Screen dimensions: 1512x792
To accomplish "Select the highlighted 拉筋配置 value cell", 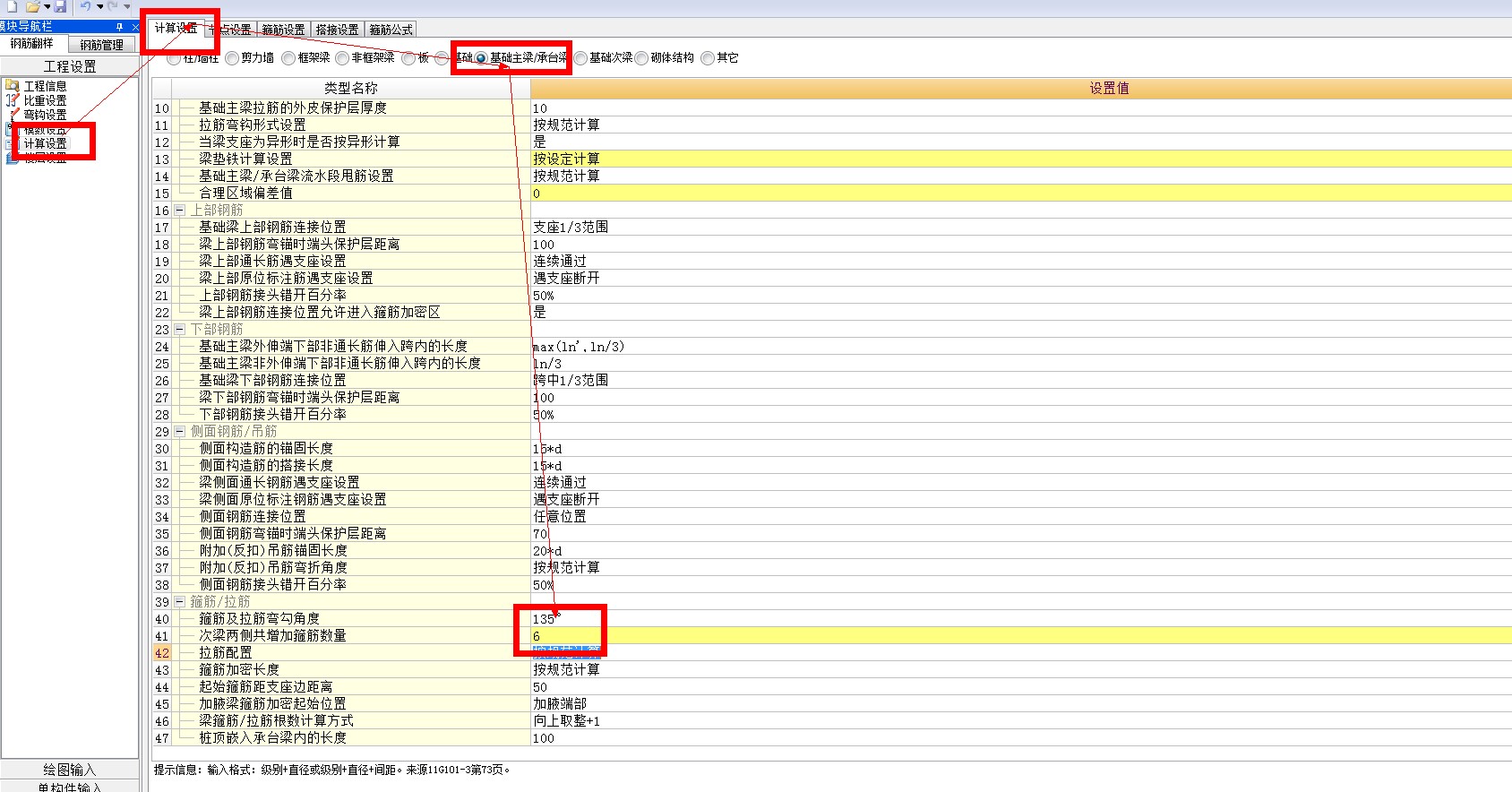I will tap(1021, 653).
